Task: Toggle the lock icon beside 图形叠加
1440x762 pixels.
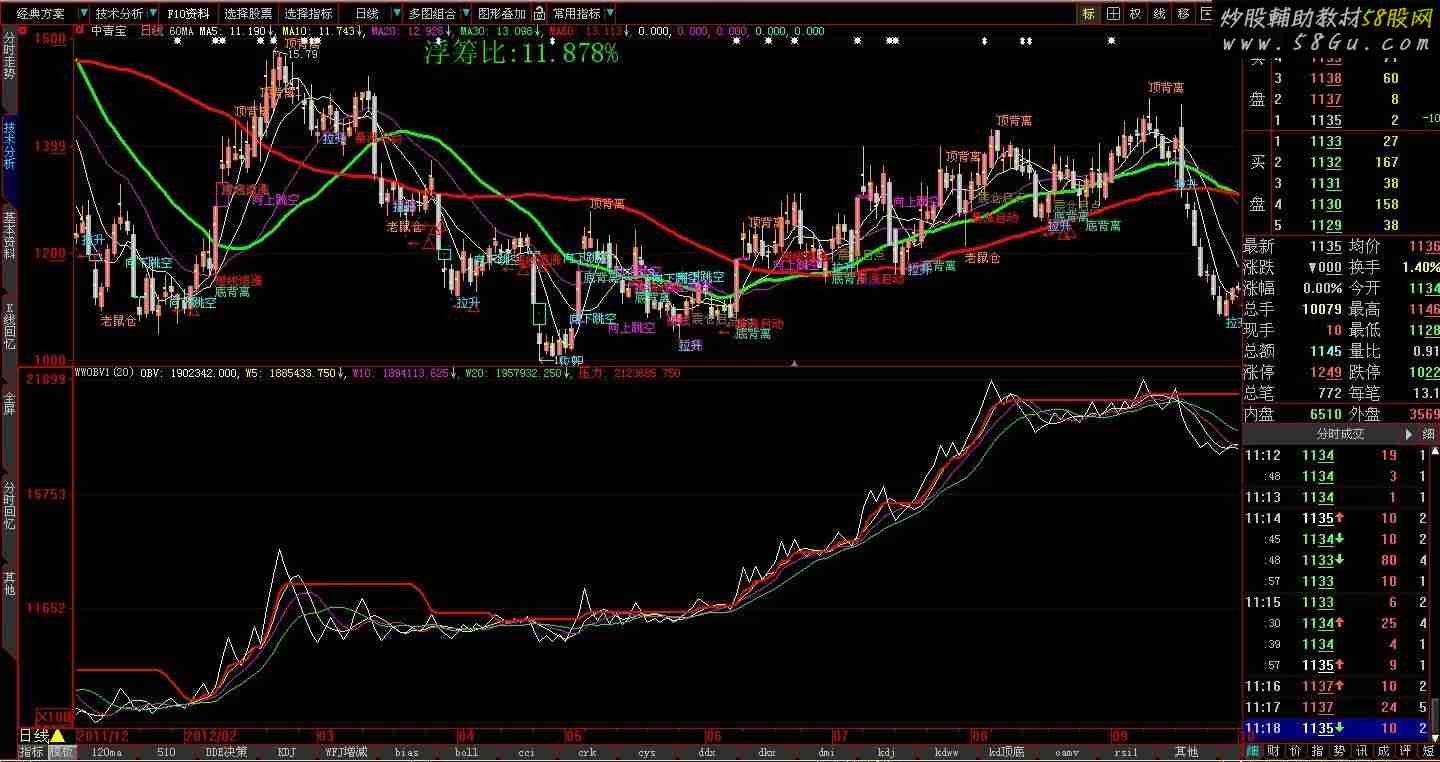Action: tap(540, 14)
